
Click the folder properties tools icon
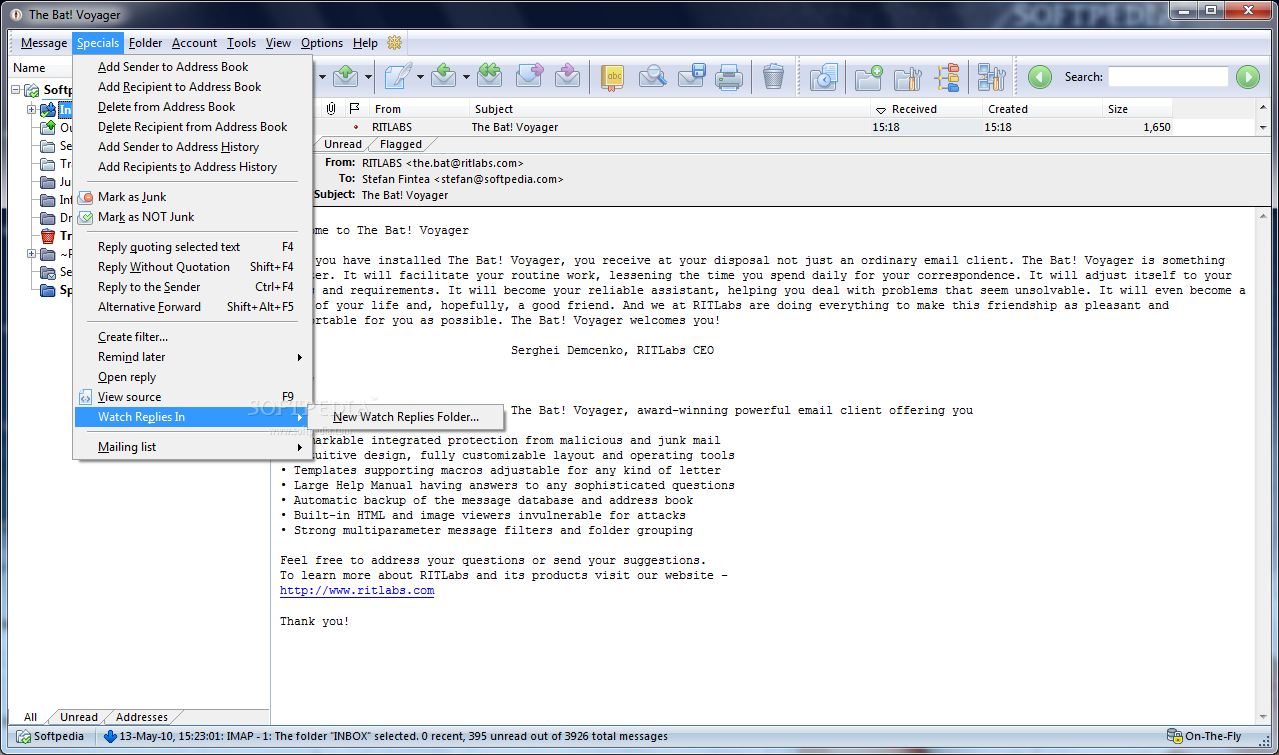click(907, 76)
